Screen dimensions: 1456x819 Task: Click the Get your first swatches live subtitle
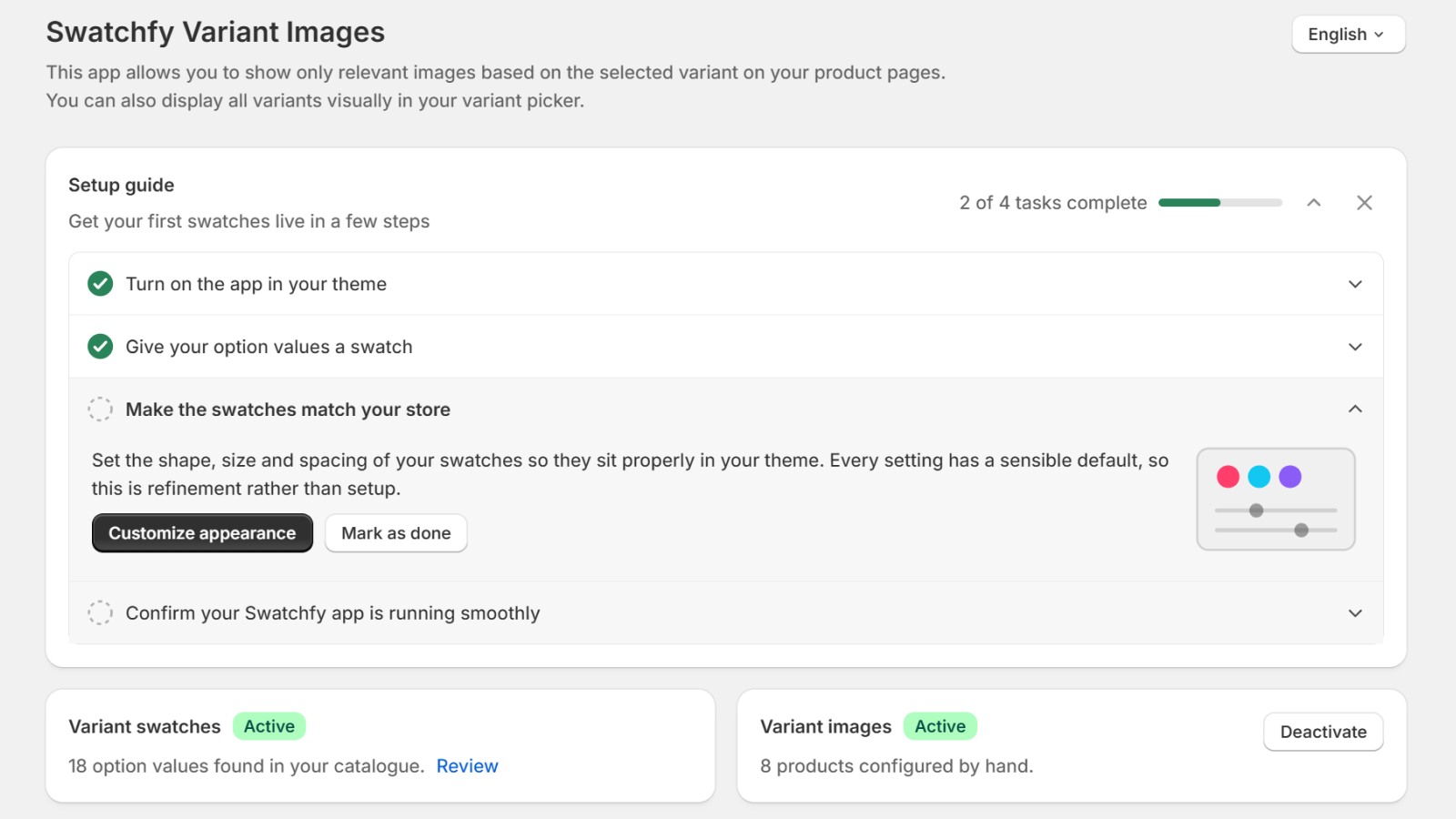[x=248, y=221]
